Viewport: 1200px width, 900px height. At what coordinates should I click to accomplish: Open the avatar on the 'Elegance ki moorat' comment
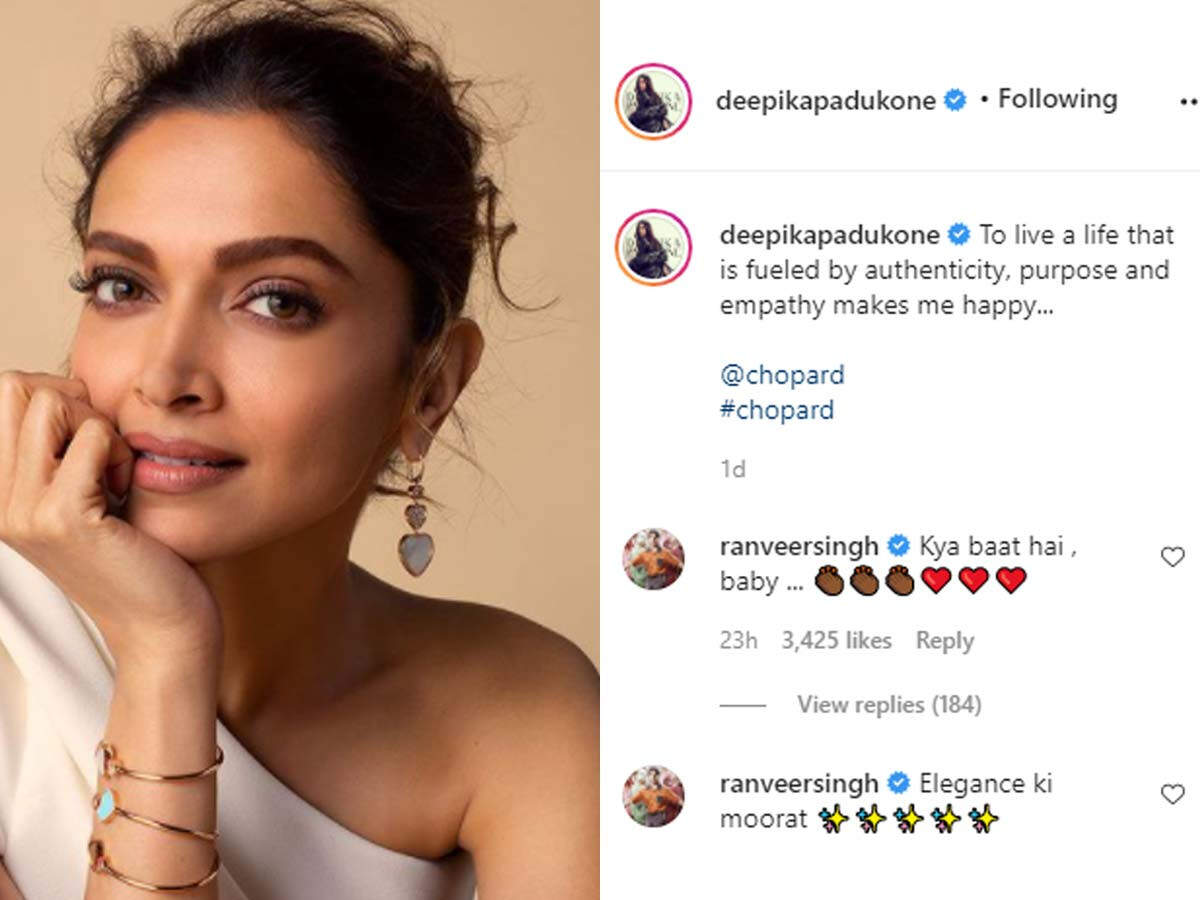(654, 796)
